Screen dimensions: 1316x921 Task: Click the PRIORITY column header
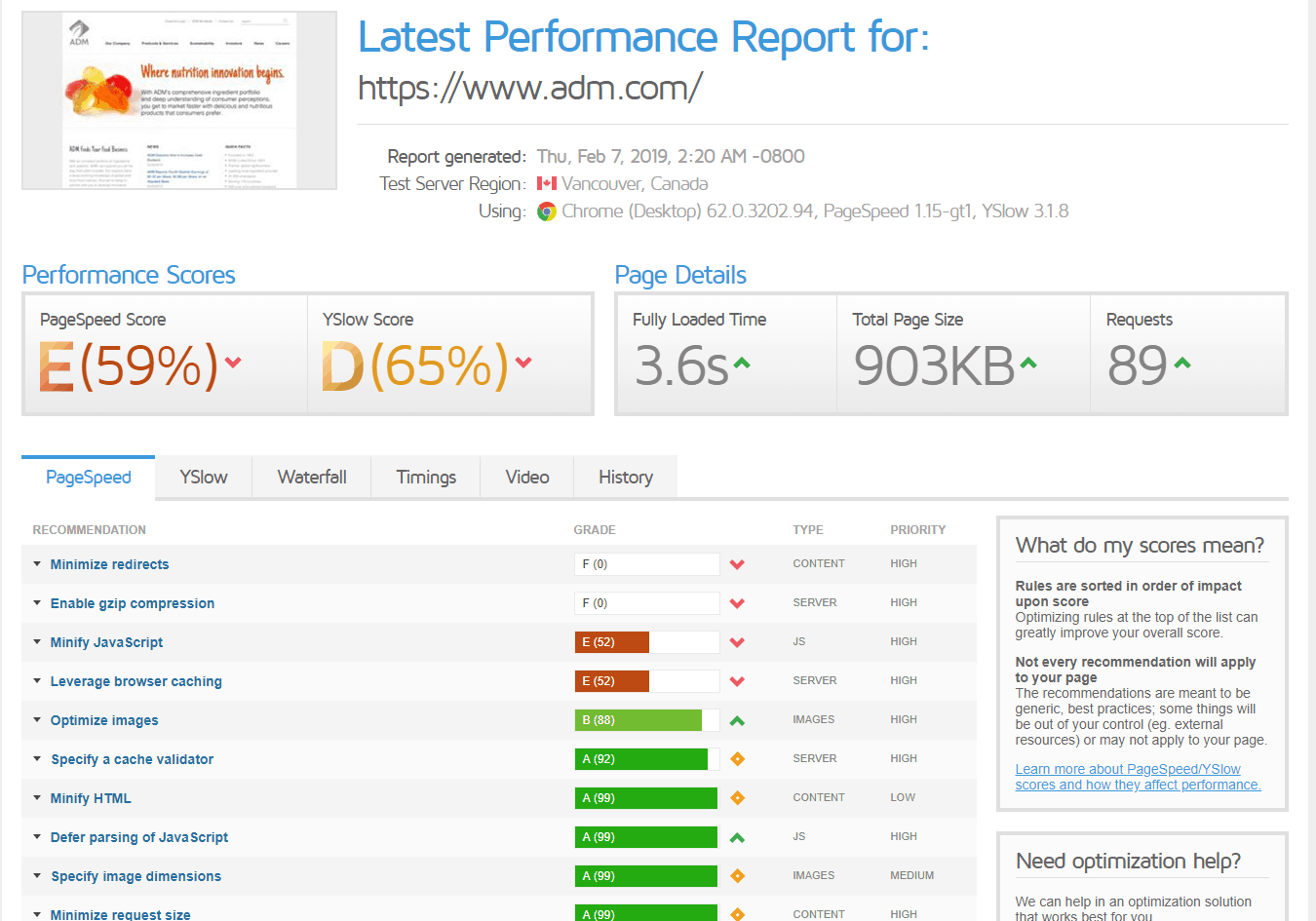(x=918, y=530)
